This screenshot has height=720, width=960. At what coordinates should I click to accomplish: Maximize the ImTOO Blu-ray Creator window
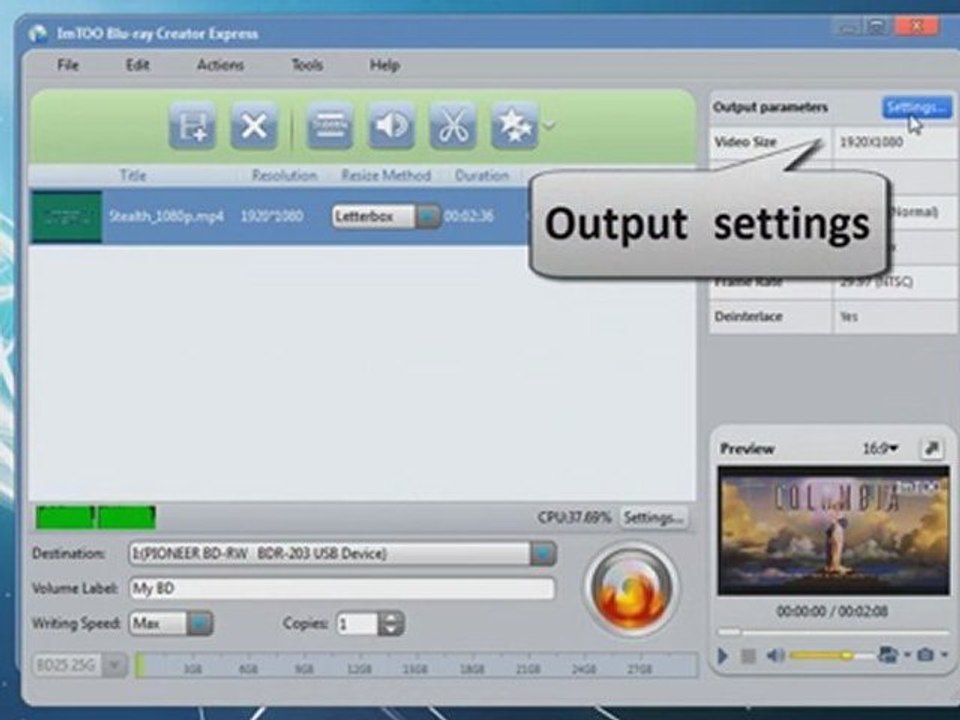(x=877, y=26)
